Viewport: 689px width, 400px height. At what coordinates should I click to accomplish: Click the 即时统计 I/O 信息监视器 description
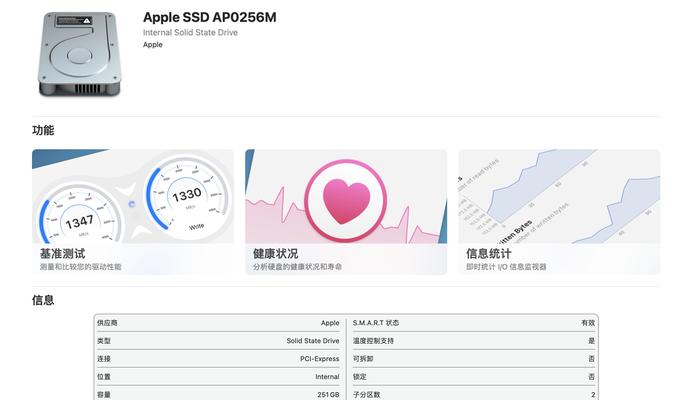(506, 266)
